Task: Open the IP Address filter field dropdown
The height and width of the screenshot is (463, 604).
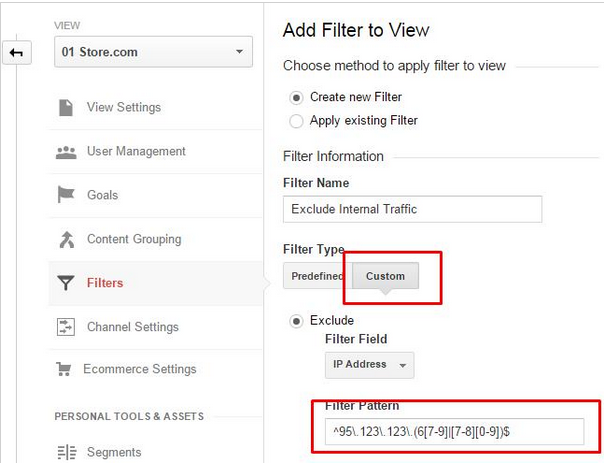Action: (x=369, y=364)
